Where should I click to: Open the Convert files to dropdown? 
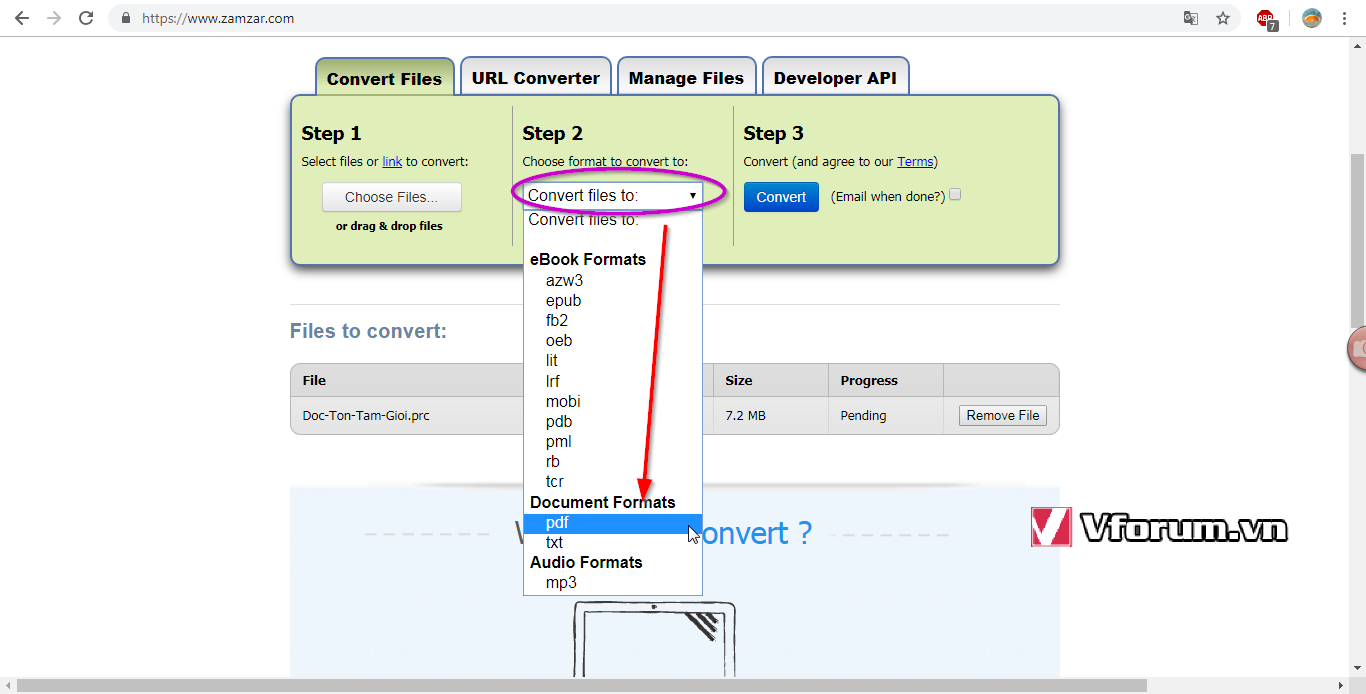613,195
